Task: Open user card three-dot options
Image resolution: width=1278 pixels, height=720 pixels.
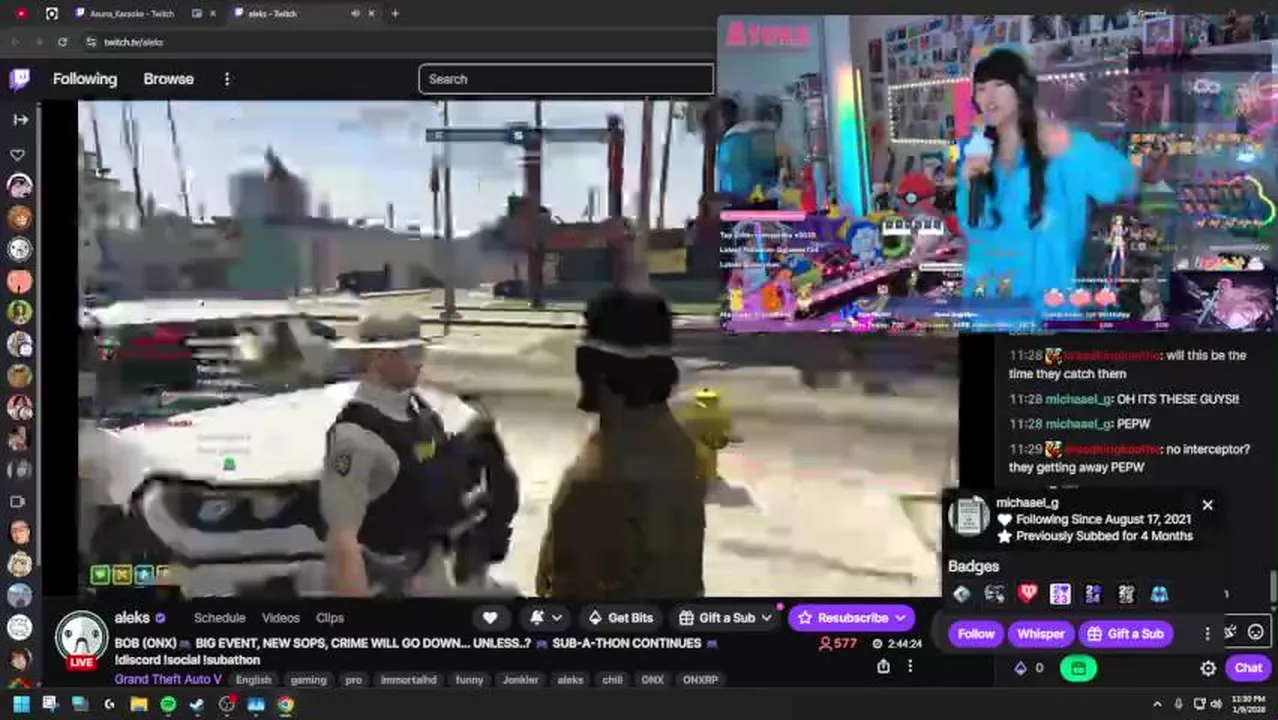Action: pyautogui.click(x=1207, y=634)
